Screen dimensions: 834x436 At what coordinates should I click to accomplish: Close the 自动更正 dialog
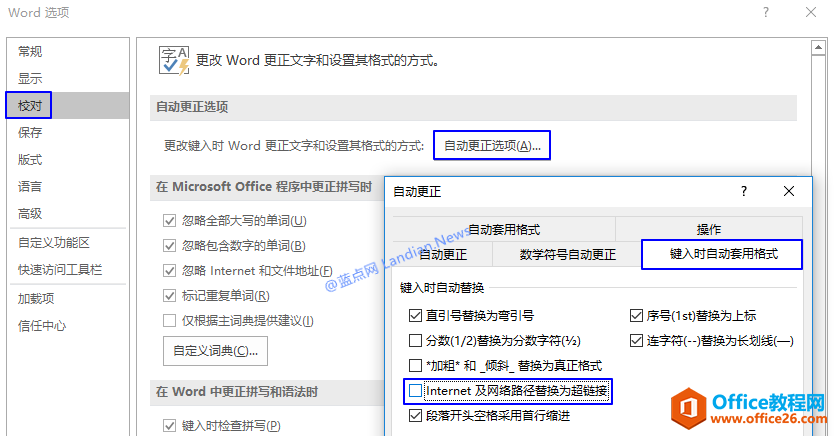(789, 191)
